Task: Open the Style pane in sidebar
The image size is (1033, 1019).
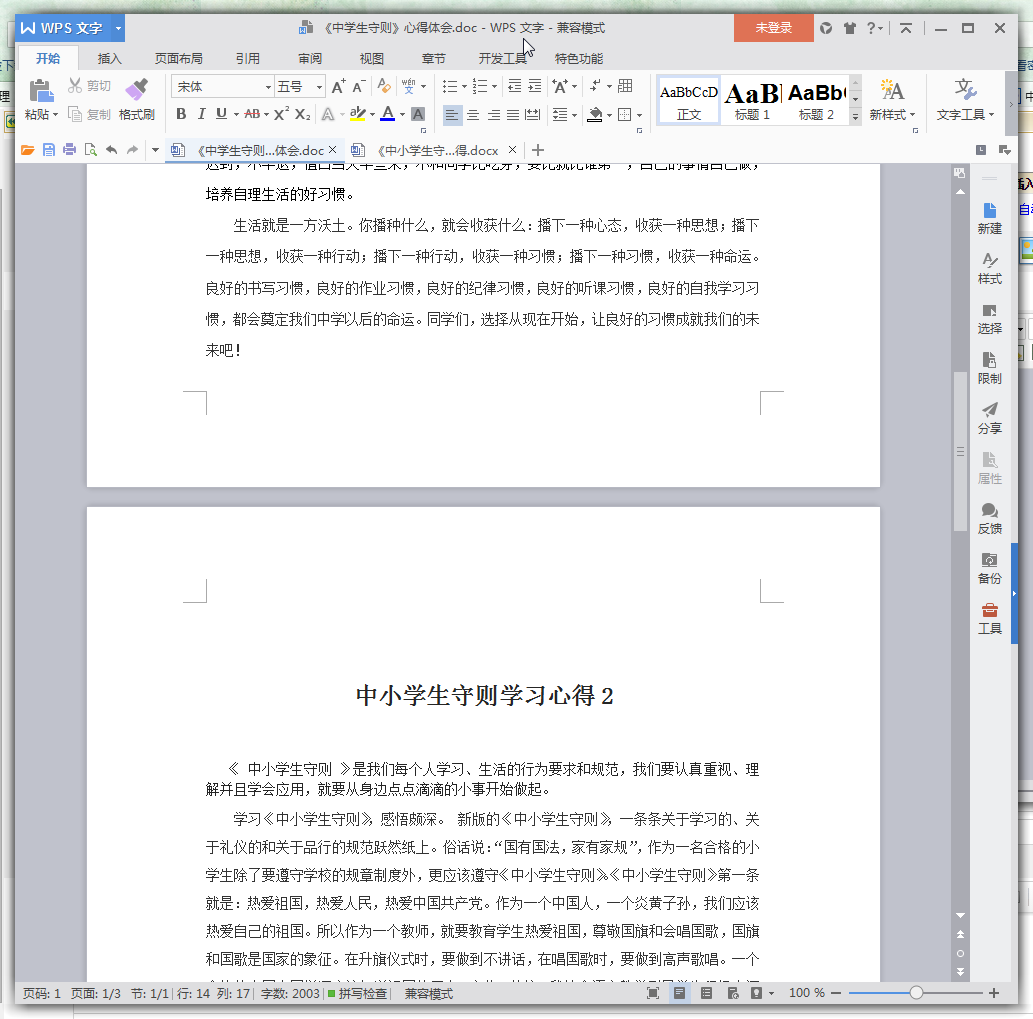Action: coord(990,269)
